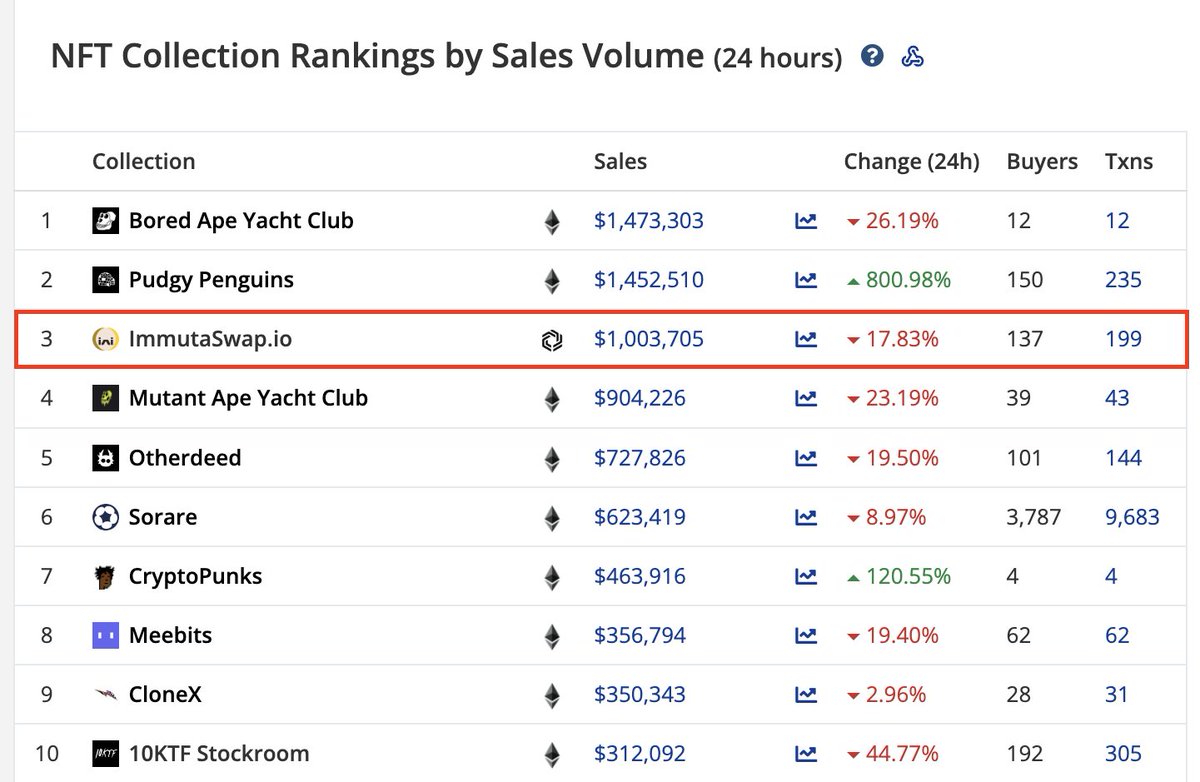The height and width of the screenshot is (782, 1200).
Task: Click the Meebits purple logo icon
Action: 105,635
